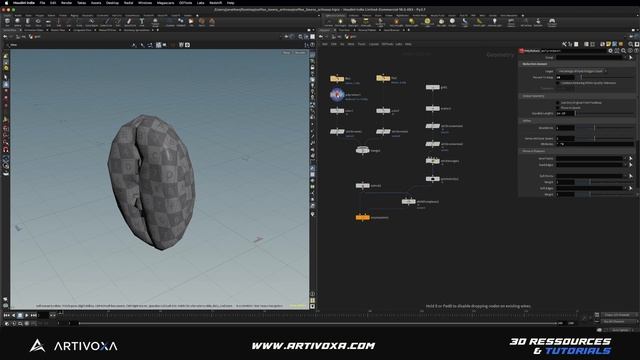Screen dimensions: 640x360
Task: Add a Distant Light from the shelf
Action: pyautogui.click(x=411, y=22)
